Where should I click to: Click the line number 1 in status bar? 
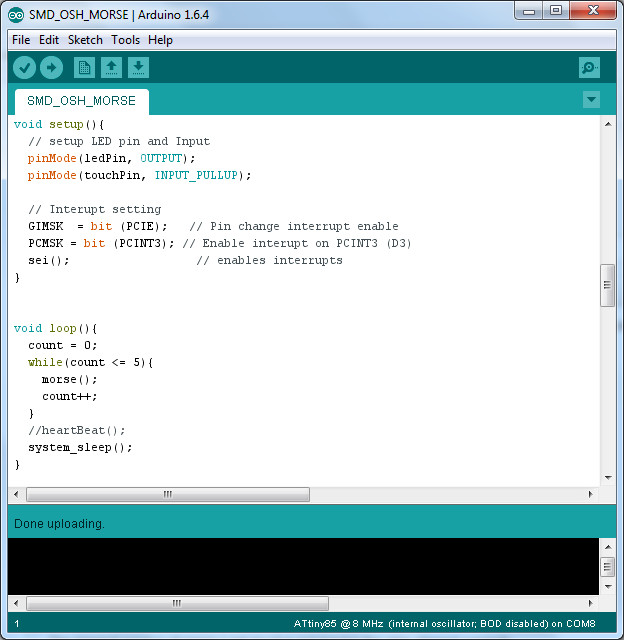(17, 624)
